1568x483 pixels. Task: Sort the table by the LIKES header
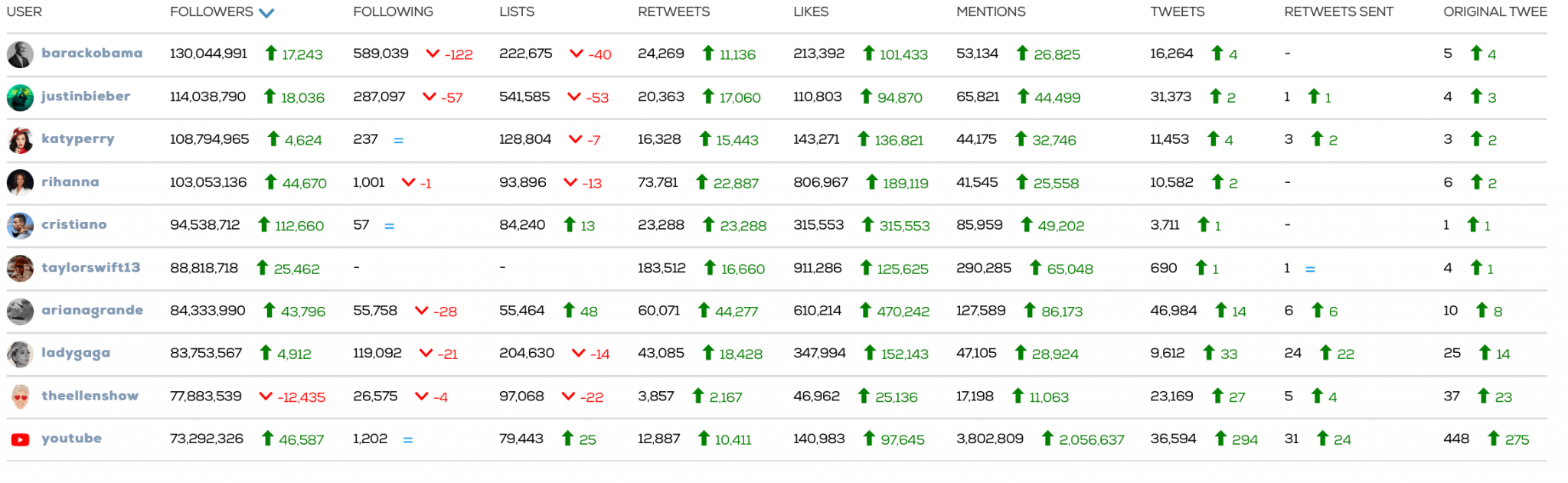pyautogui.click(x=811, y=11)
